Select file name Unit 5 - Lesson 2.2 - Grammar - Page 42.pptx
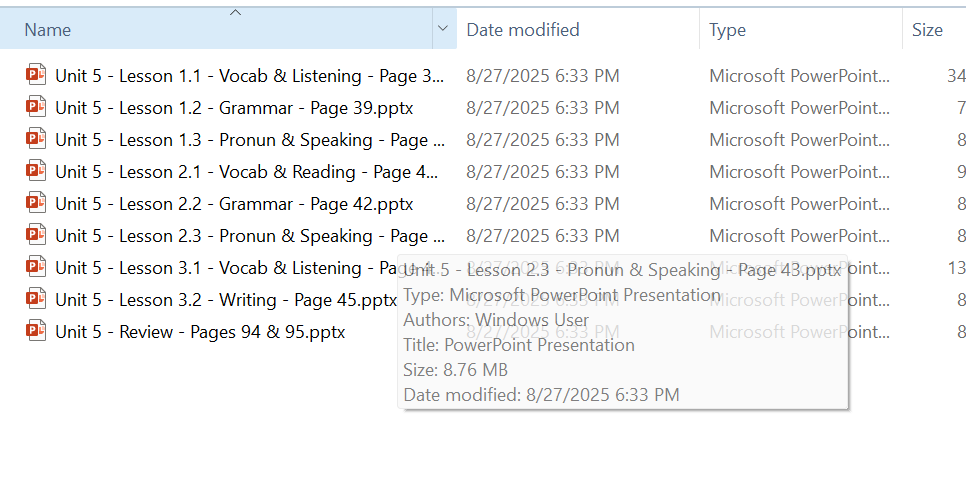966x478 pixels. [234, 204]
